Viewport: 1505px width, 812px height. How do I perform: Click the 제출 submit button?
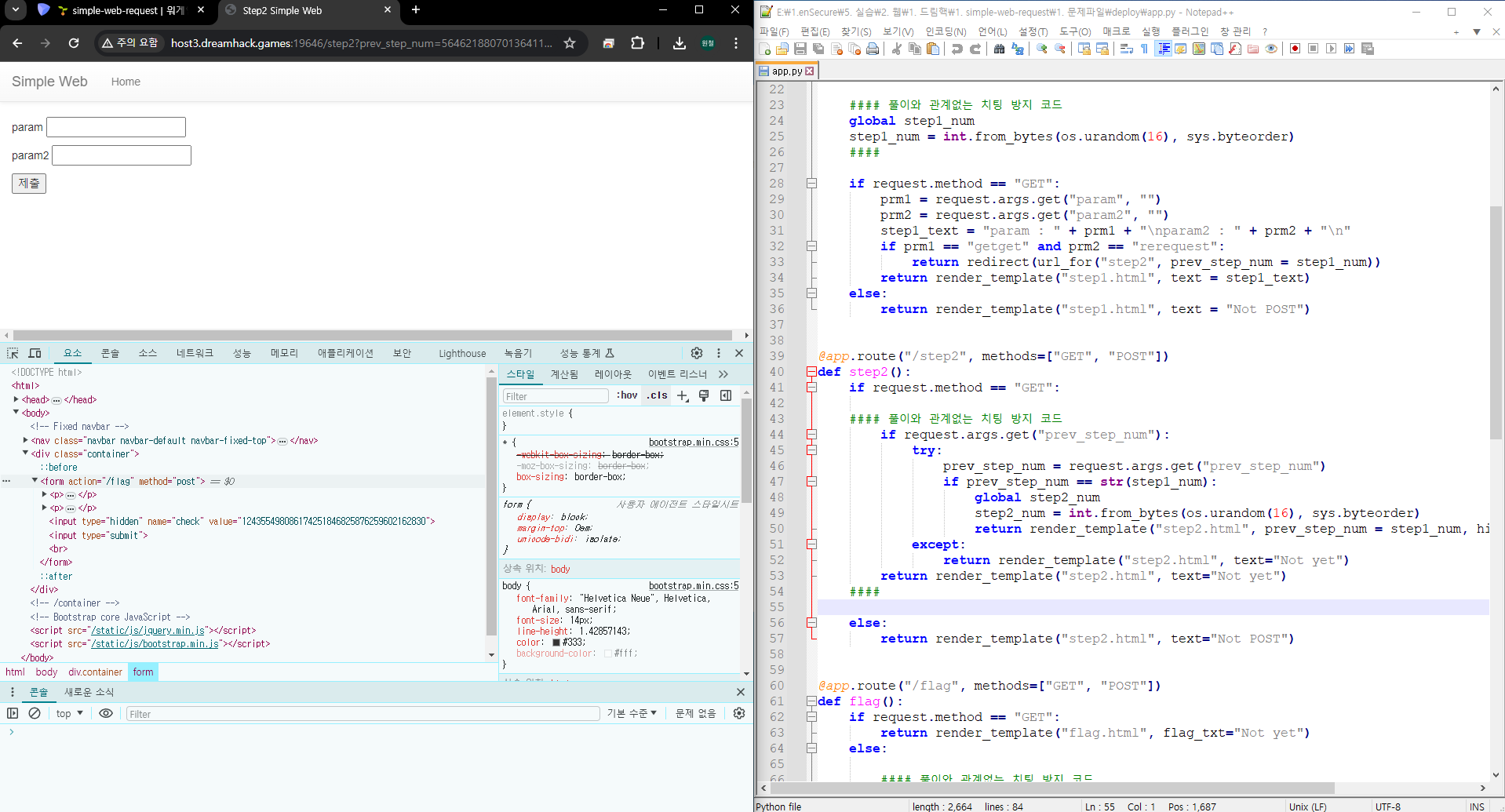pyautogui.click(x=29, y=184)
